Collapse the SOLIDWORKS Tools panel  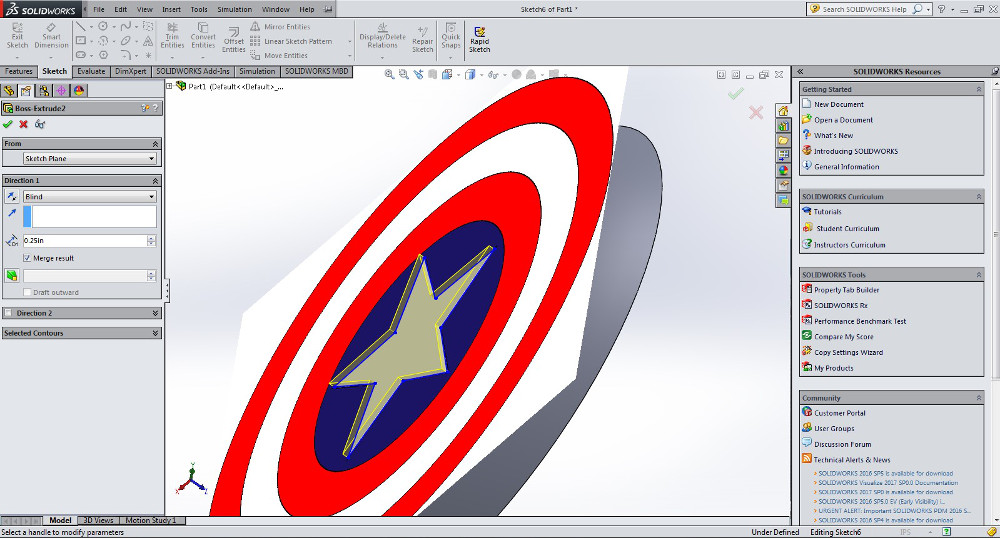click(x=979, y=275)
